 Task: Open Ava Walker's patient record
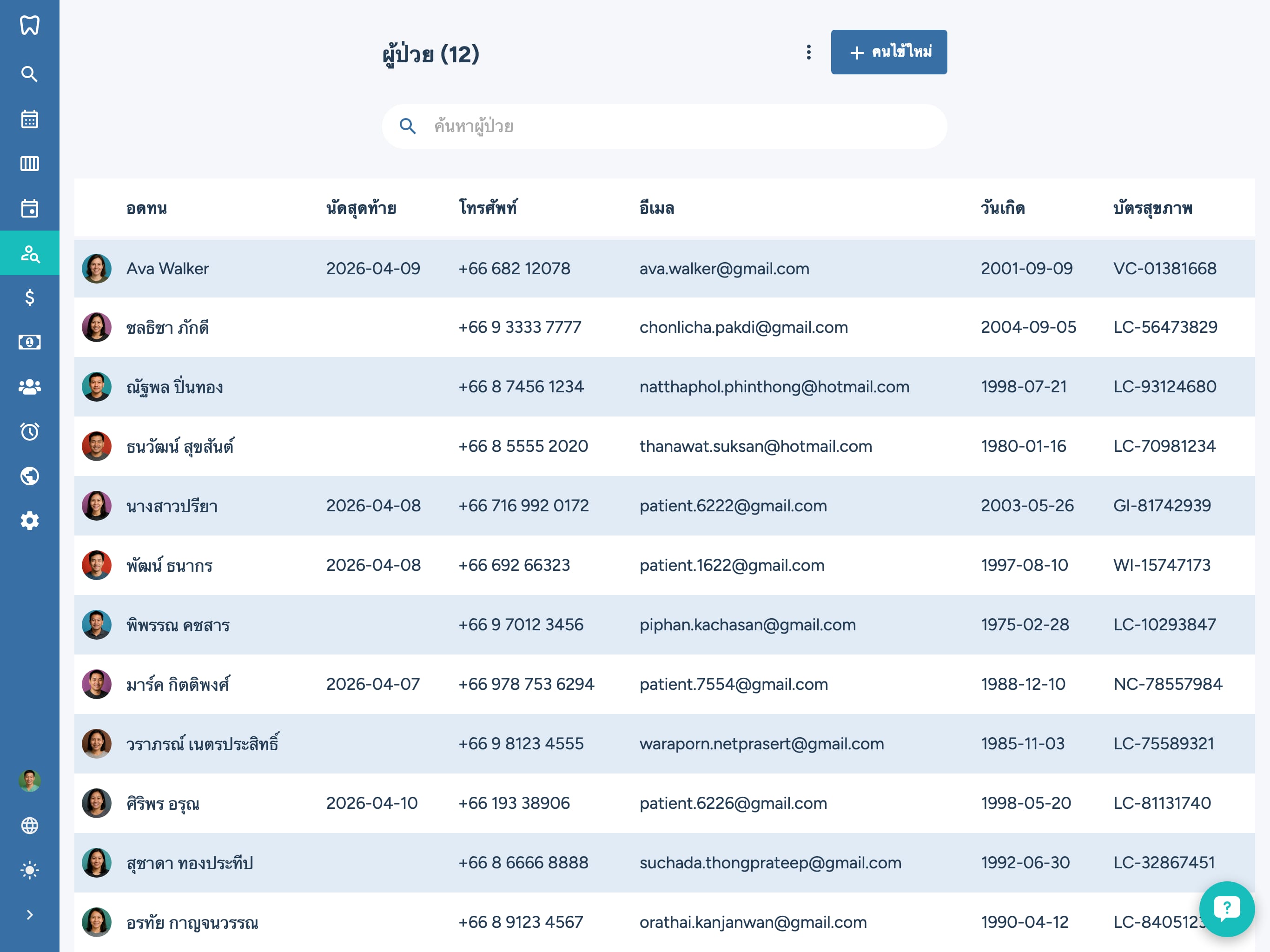[x=167, y=269]
